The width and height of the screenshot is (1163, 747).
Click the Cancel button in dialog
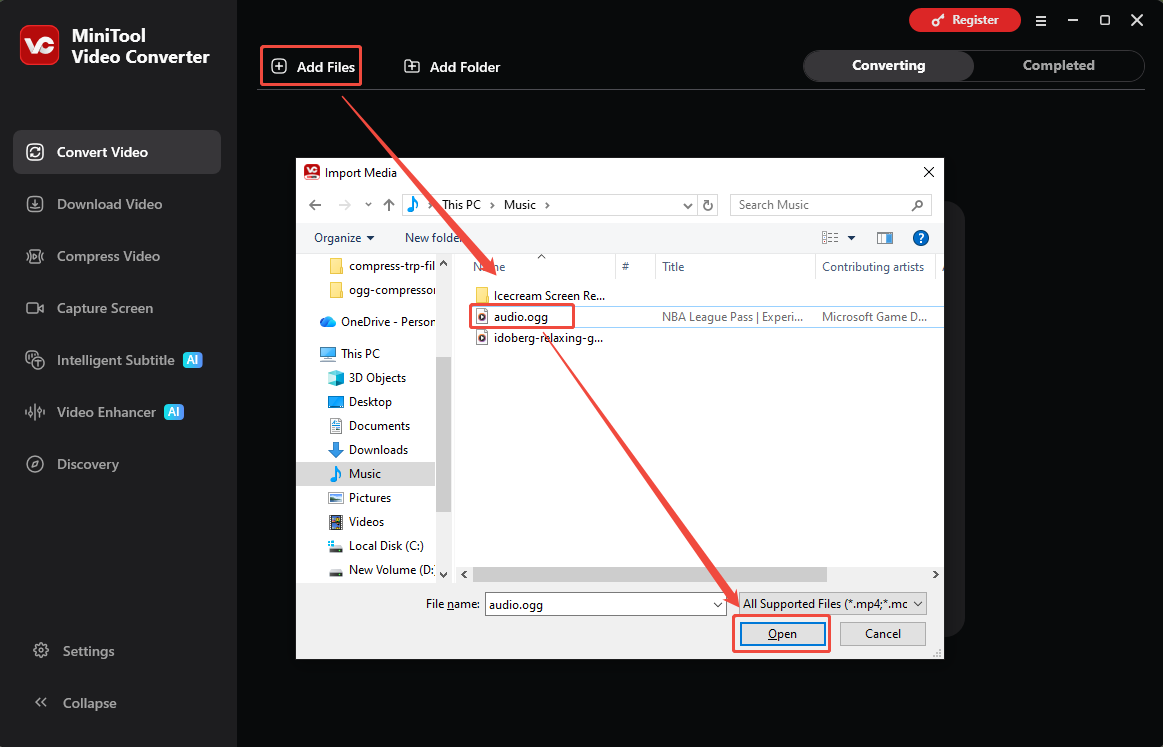[x=883, y=634]
